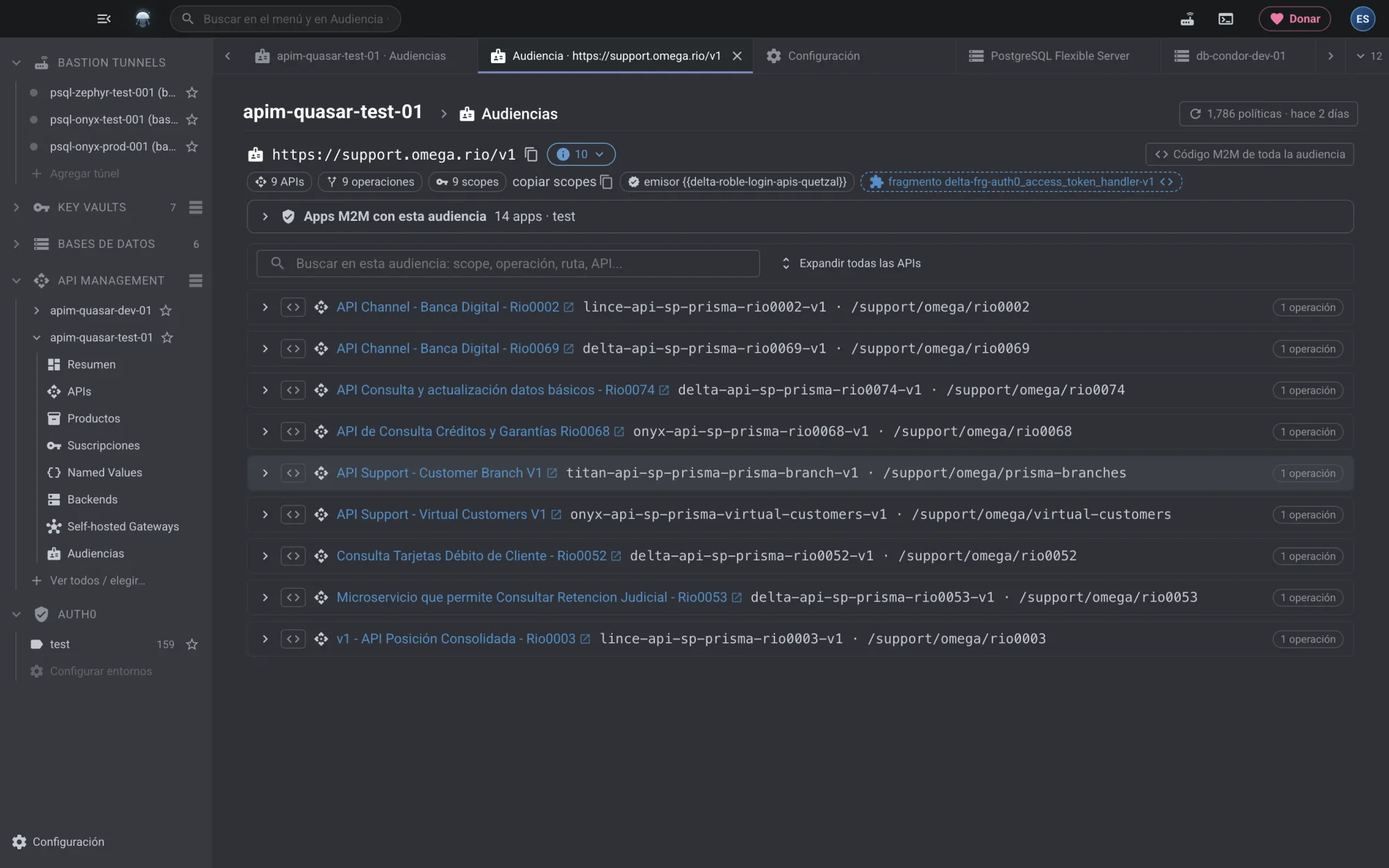The width and height of the screenshot is (1389, 868).
Task: Open the API Consulta y actualización datos básicos link
Action: tap(495, 390)
